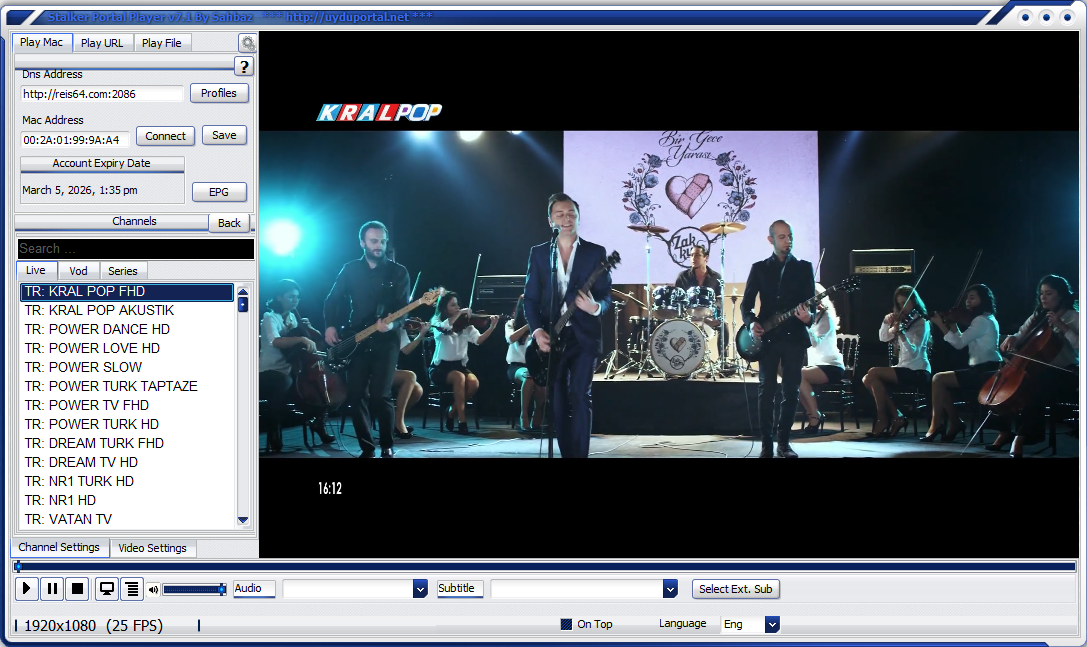Click the Subtitle label button
This screenshot has width=1087, height=647.
(x=460, y=589)
